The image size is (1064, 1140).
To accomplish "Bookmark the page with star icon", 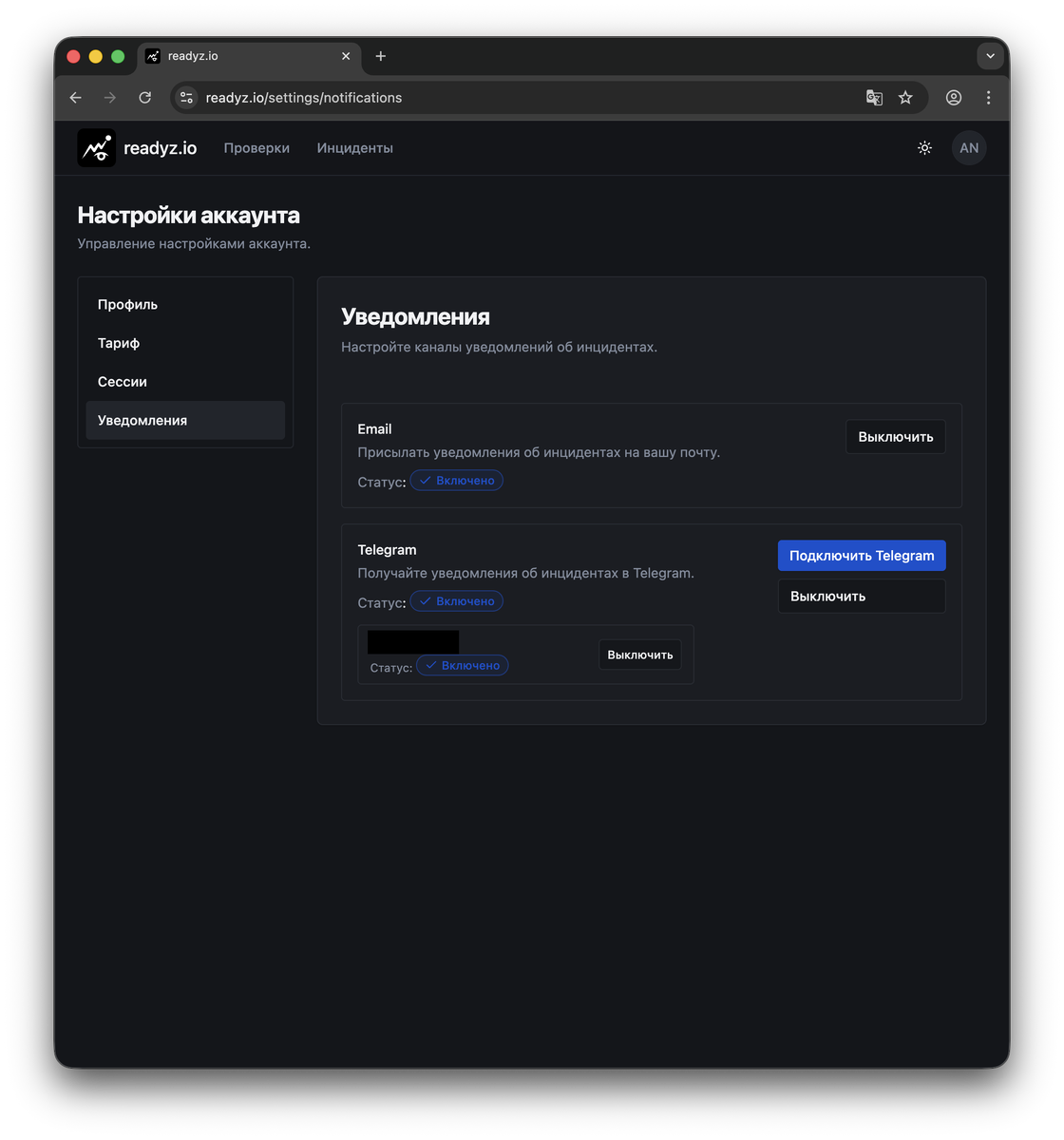I will tap(905, 98).
